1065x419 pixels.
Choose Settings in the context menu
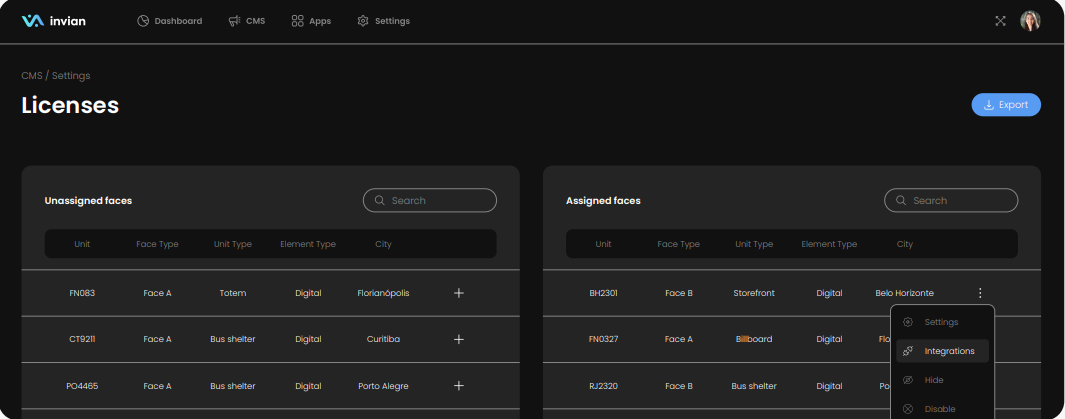943,322
